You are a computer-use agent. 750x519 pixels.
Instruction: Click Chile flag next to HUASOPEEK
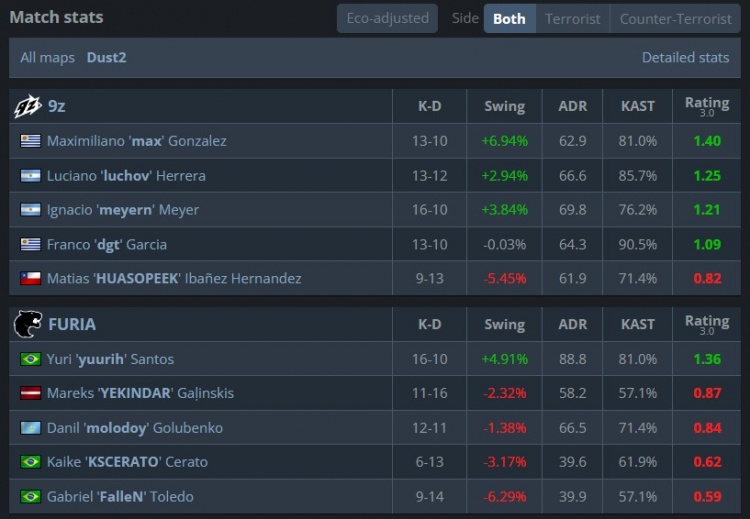point(31,278)
